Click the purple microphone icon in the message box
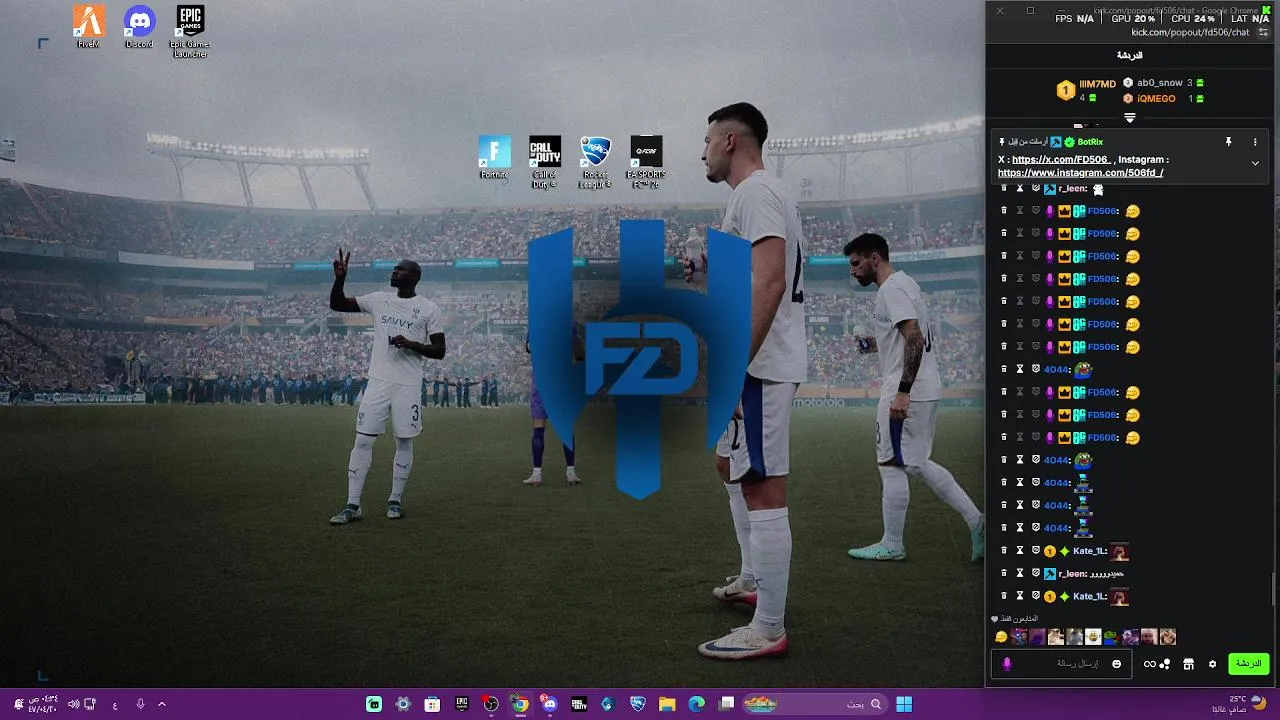 point(1007,664)
